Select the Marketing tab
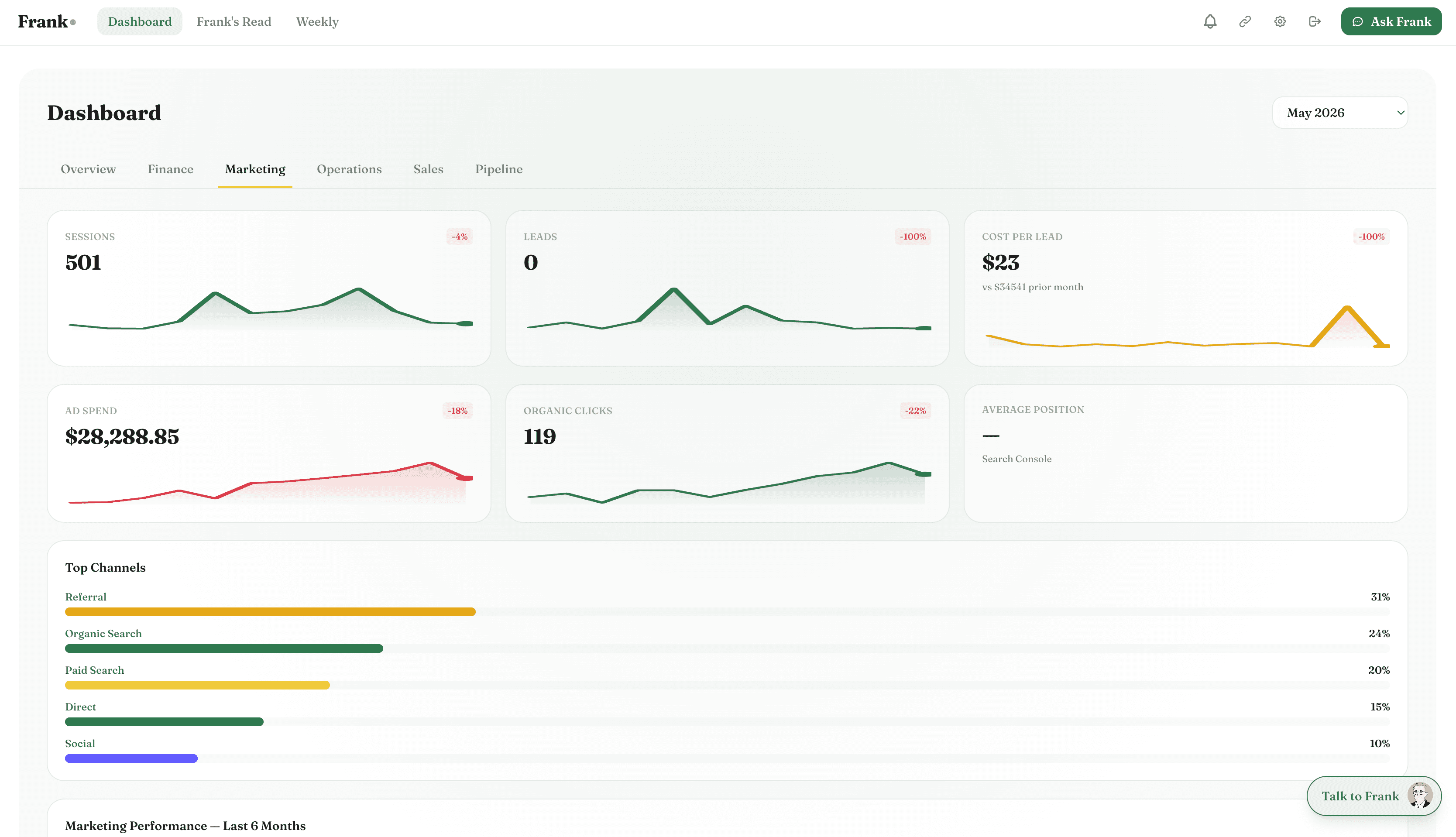 255,169
